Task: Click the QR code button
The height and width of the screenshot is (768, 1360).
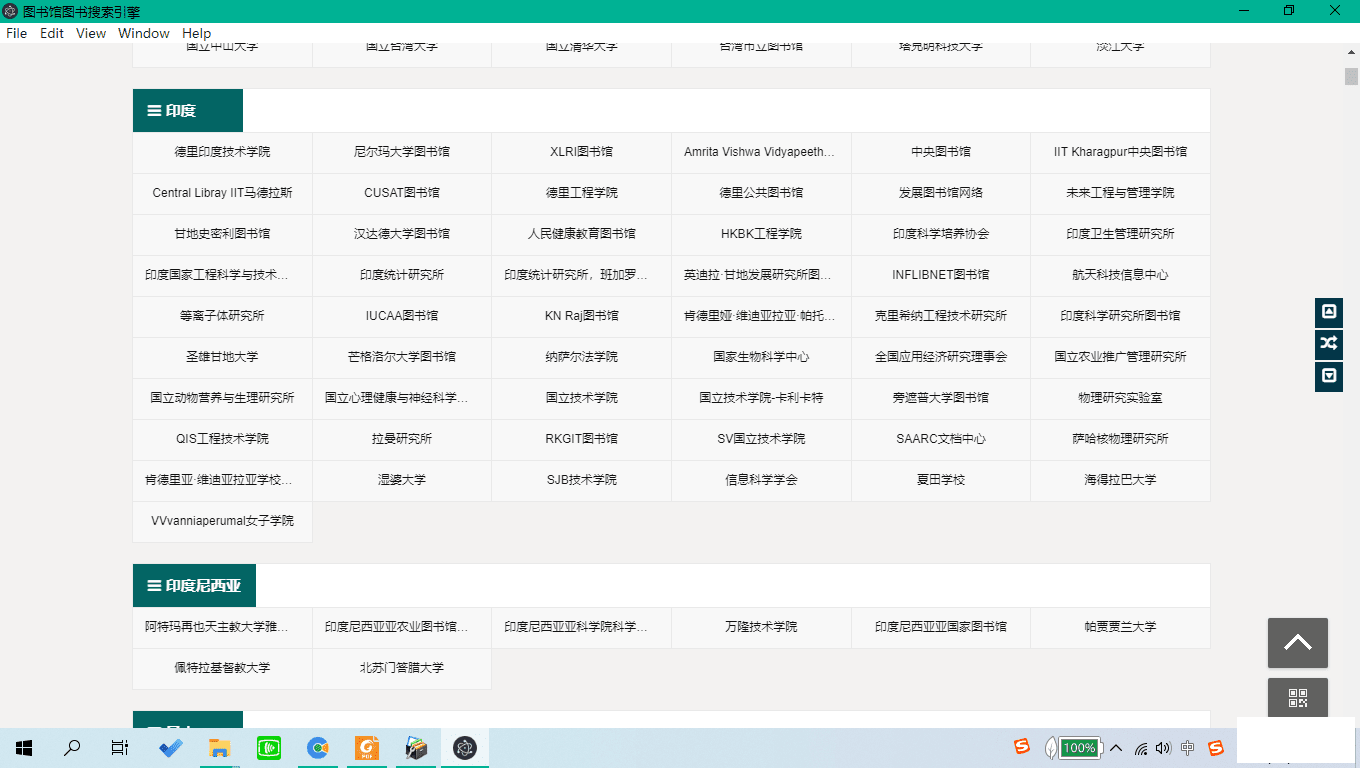Action: [x=1298, y=698]
